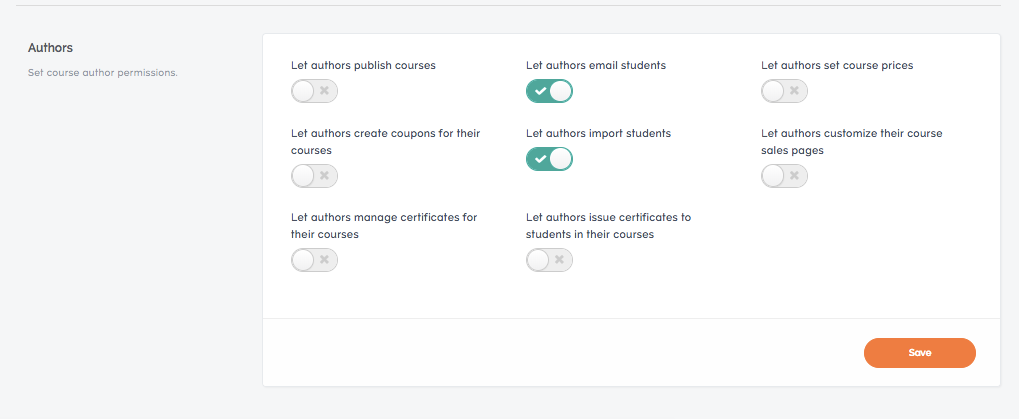Click the checkmark icon on email students toggle

click(539, 92)
